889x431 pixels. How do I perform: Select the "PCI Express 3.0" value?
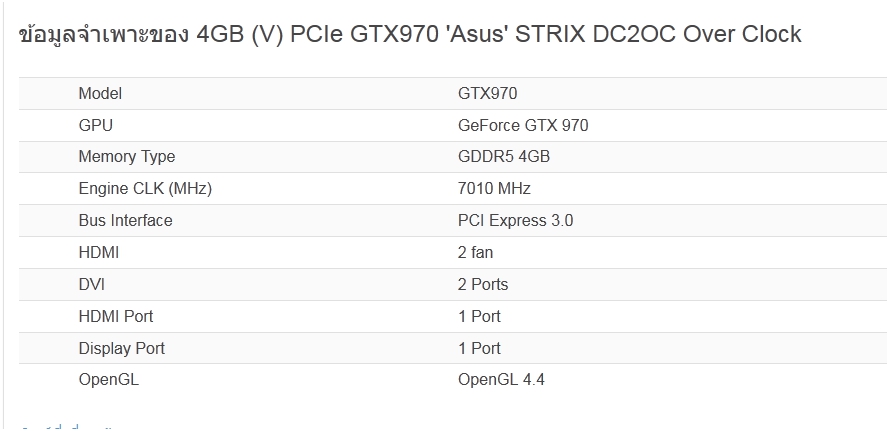515,221
